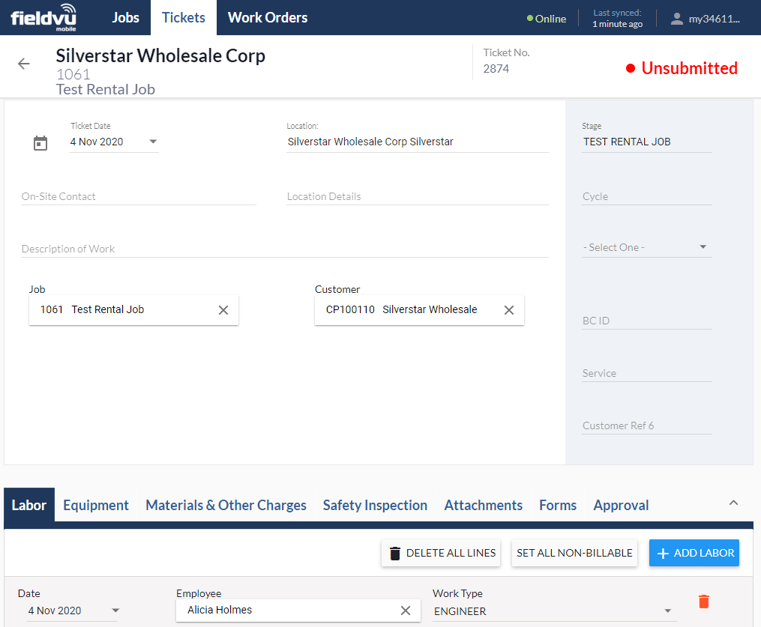Click the Silverstar Wholesale Corp heading
This screenshot has height=627, width=761.
160,56
